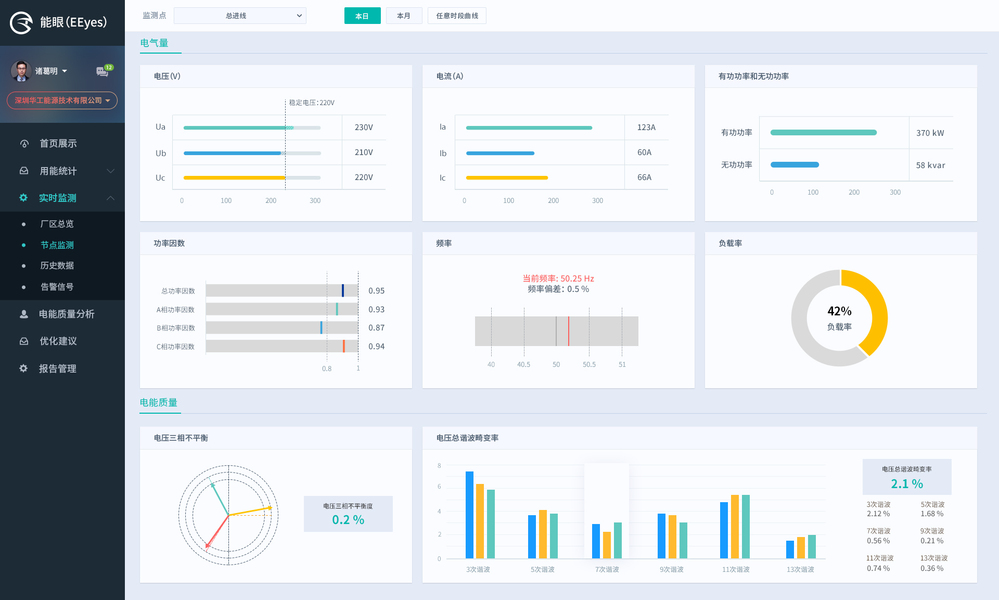Click the highlighted 7次谐波 bar group
999x600 pixels.
tap(607, 540)
